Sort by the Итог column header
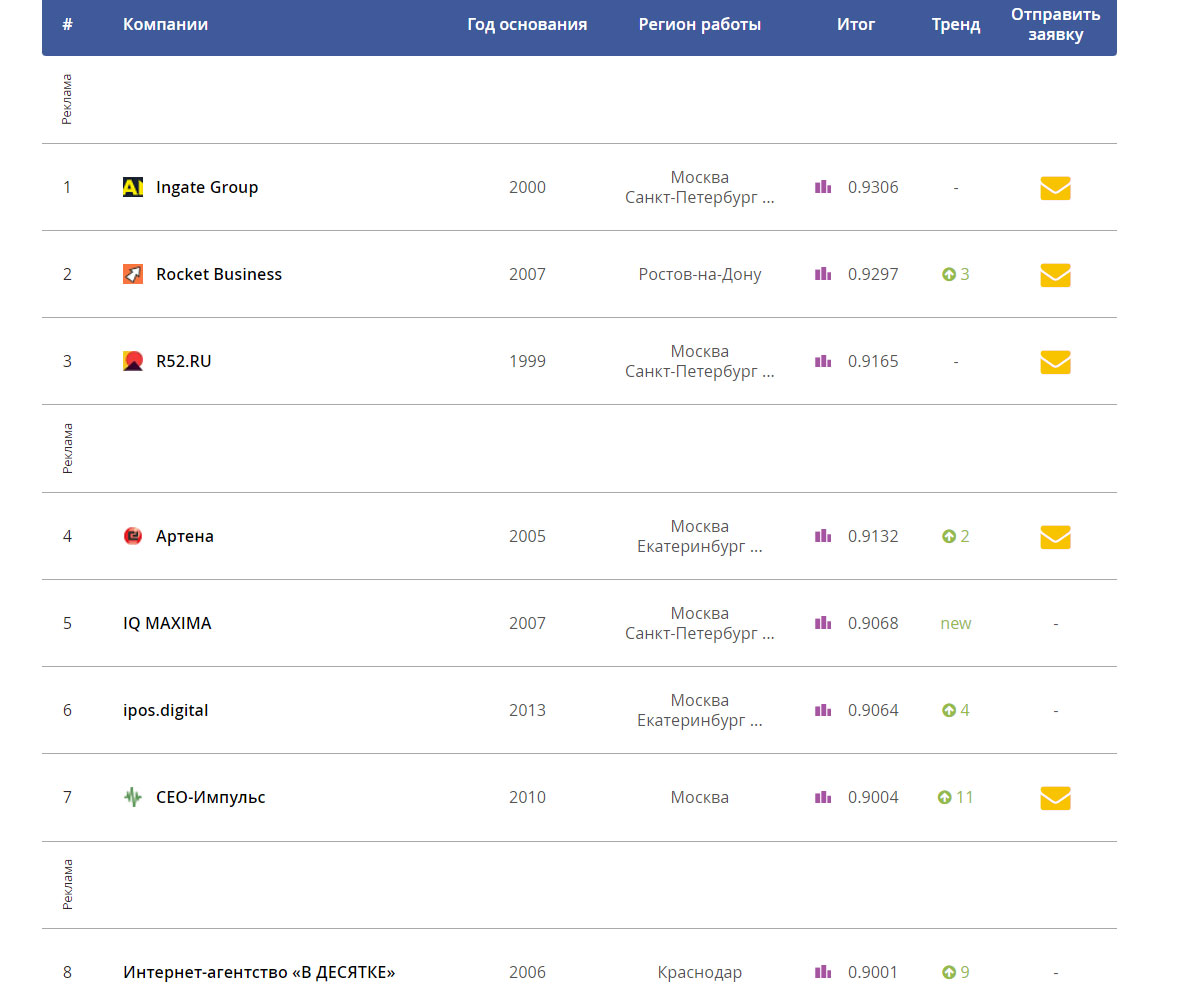Screen dimensions: 1179x1008 coord(856,24)
